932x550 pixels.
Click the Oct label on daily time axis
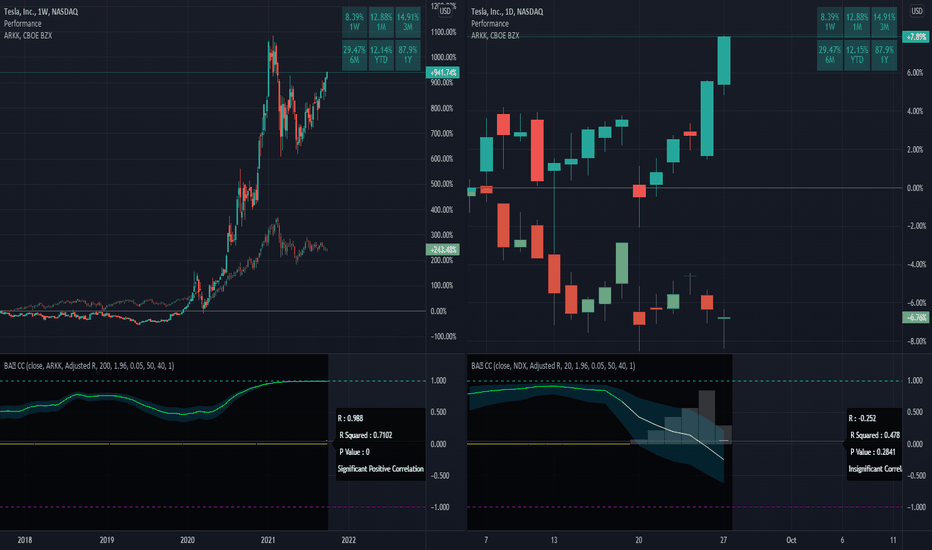[x=791, y=540]
